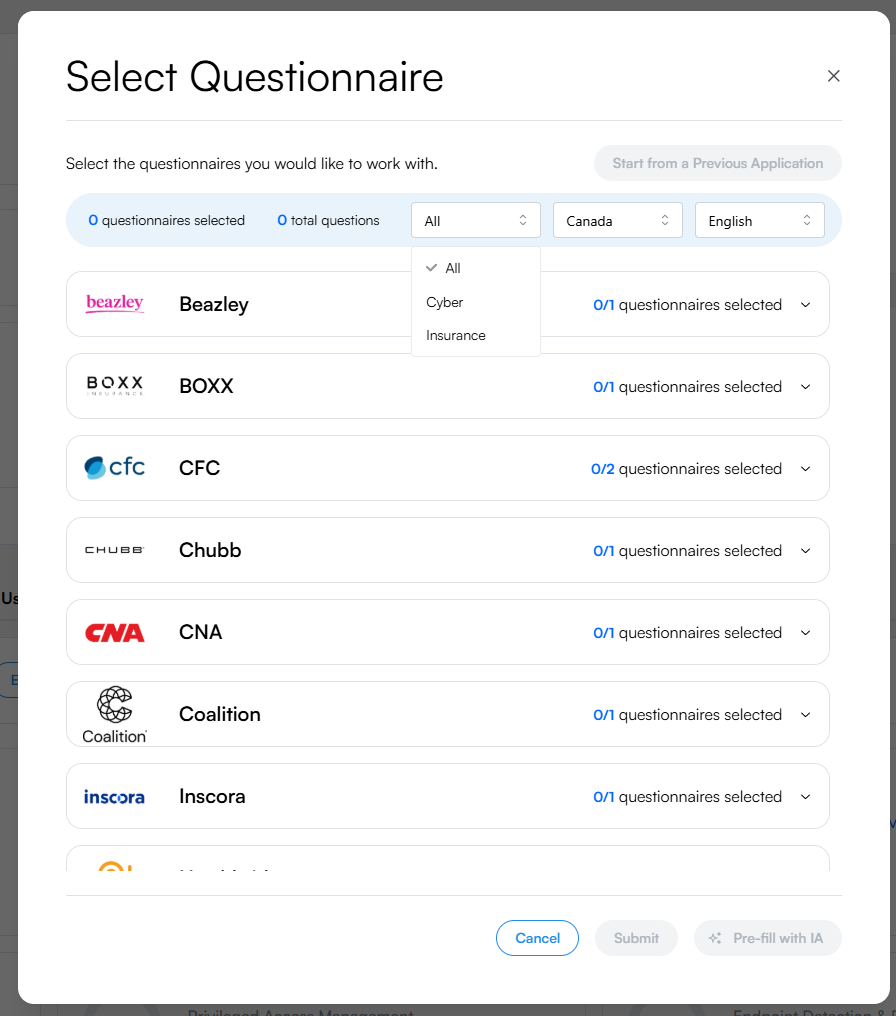Click the BOXX Insurance logo
This screenshot has height=1016, width=896.
coord(114,386)
